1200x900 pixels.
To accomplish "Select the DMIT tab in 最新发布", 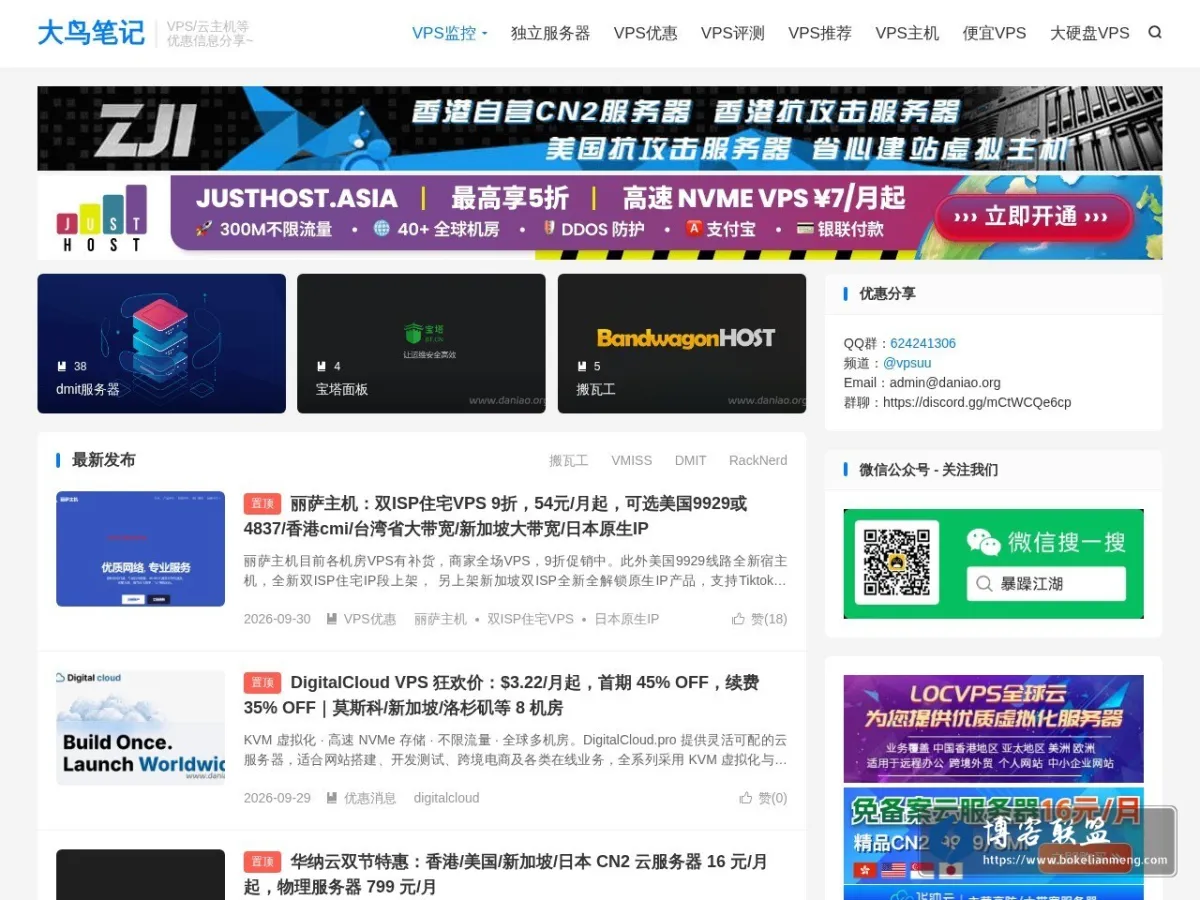I will [x=690, y=460].
